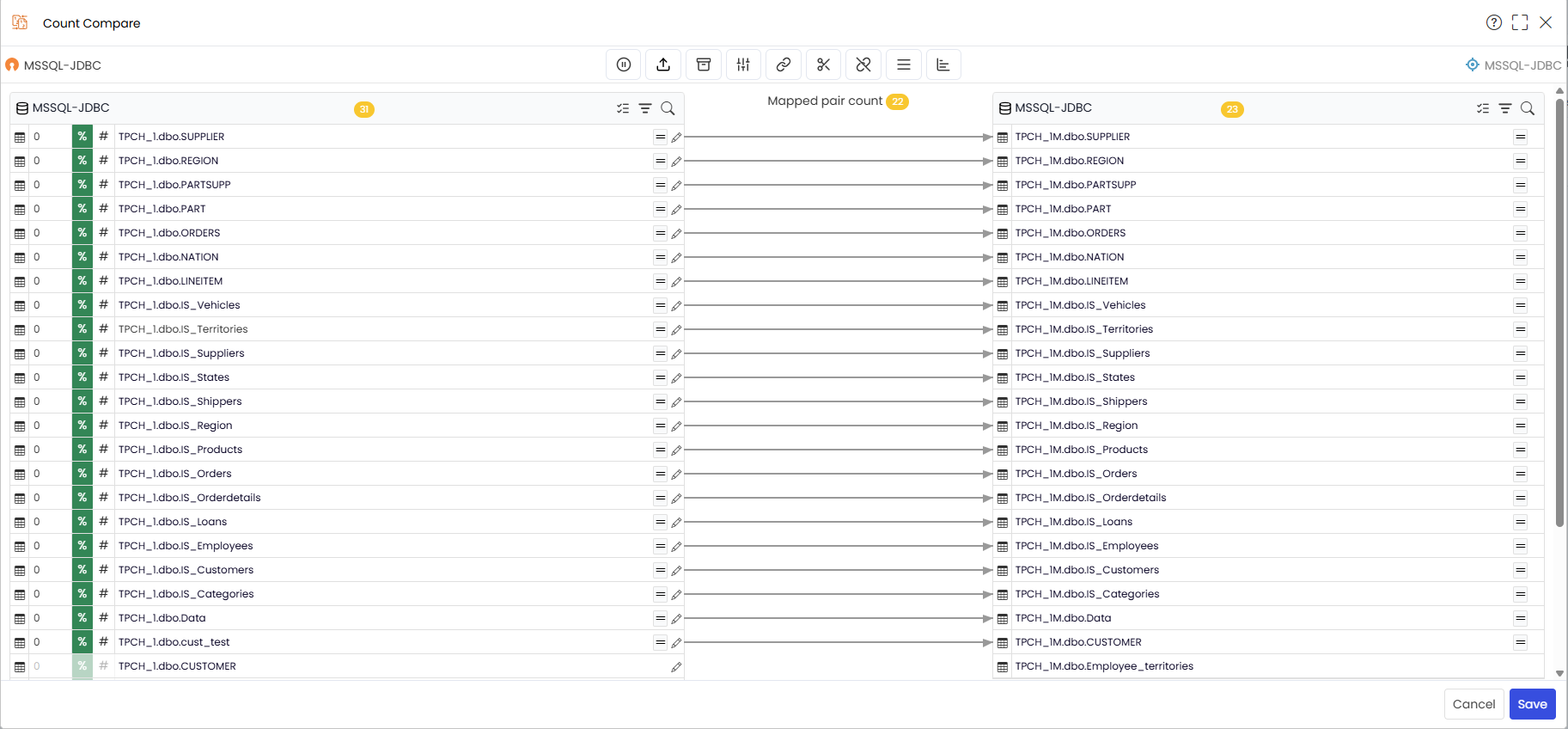Viewport: 1568px width, 729px height.
Task: Save the count compare mapping
Action: [1532, 704]
